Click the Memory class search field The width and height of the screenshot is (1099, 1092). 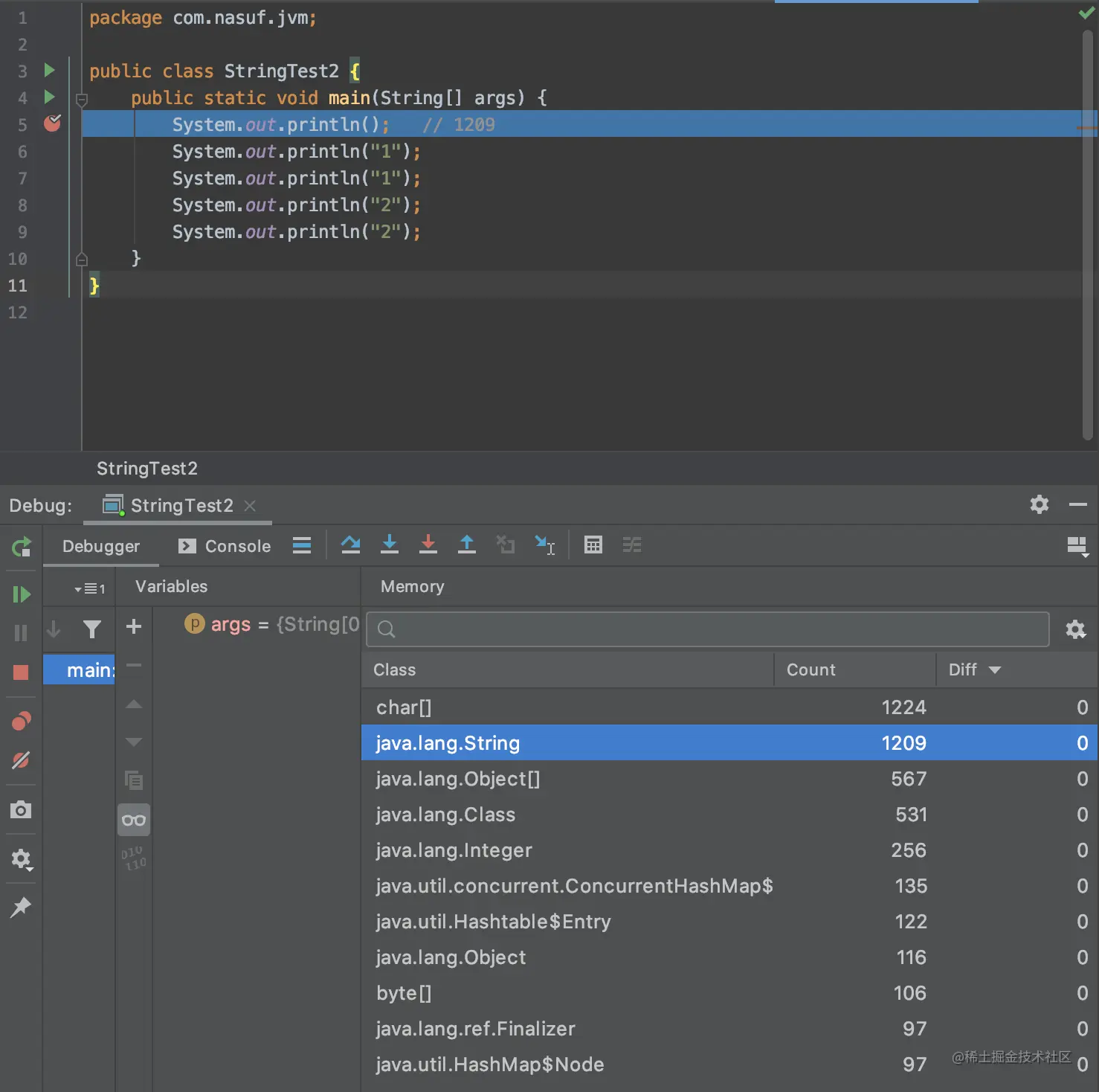click(708, 629)
